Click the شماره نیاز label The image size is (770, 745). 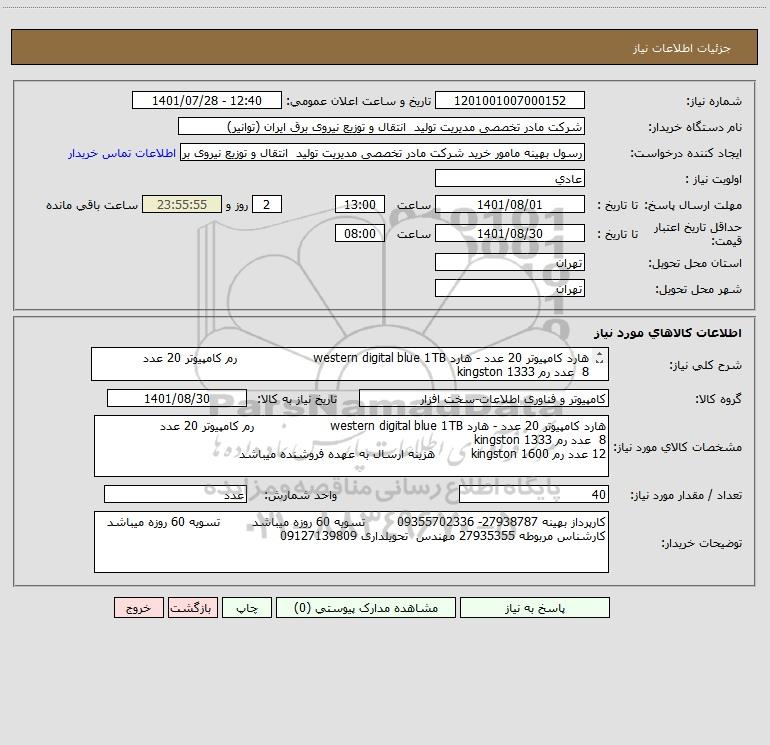click(714, 102)
